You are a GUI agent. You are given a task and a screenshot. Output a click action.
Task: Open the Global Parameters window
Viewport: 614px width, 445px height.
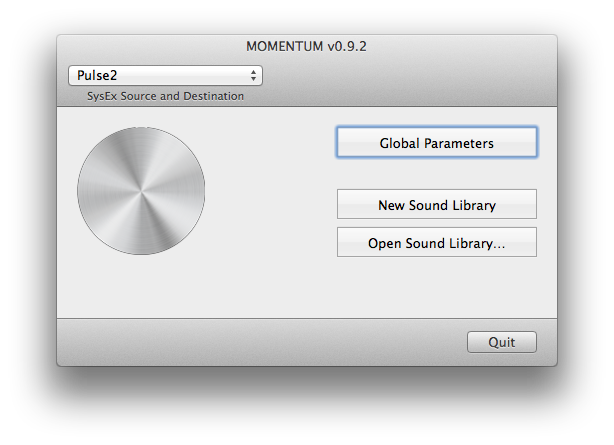tap(436, 143)
